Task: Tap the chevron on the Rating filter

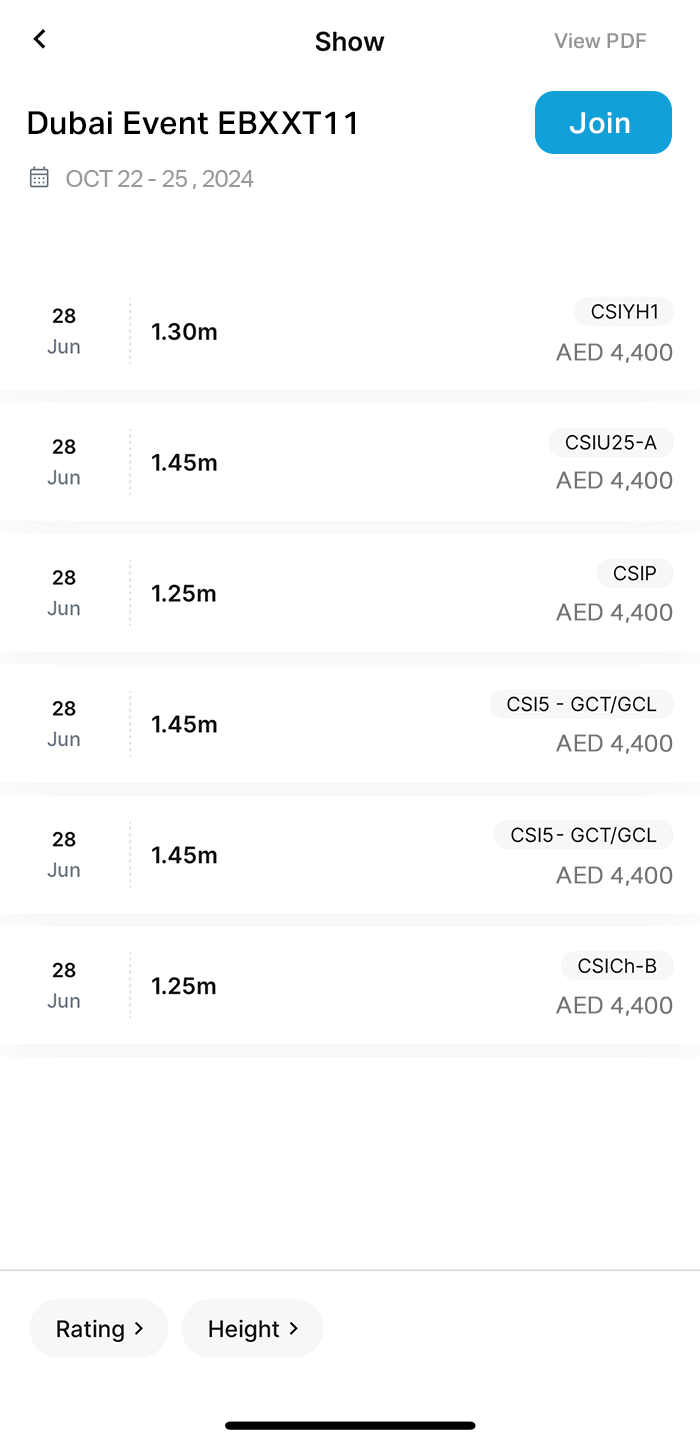Action: tap(139, 1328)
